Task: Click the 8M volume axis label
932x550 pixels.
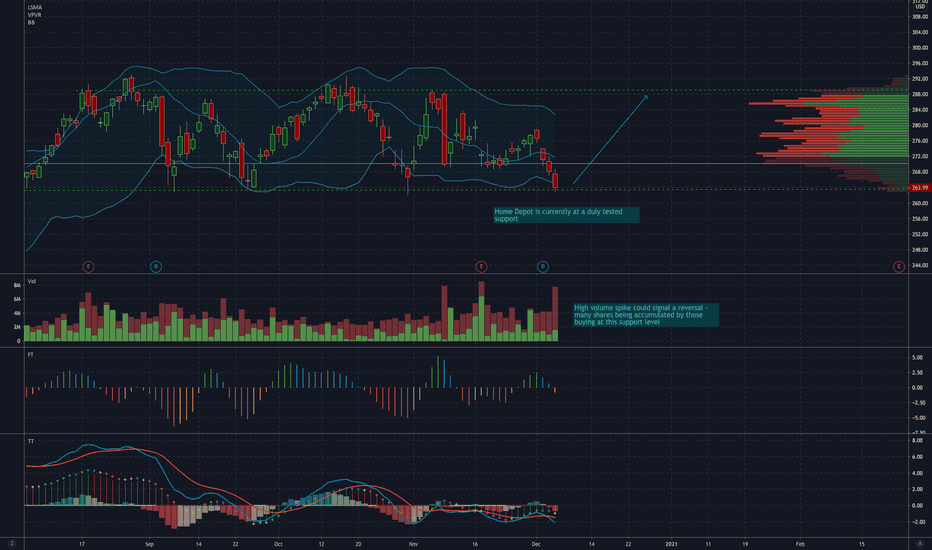Action: click(x=17, y=285)
